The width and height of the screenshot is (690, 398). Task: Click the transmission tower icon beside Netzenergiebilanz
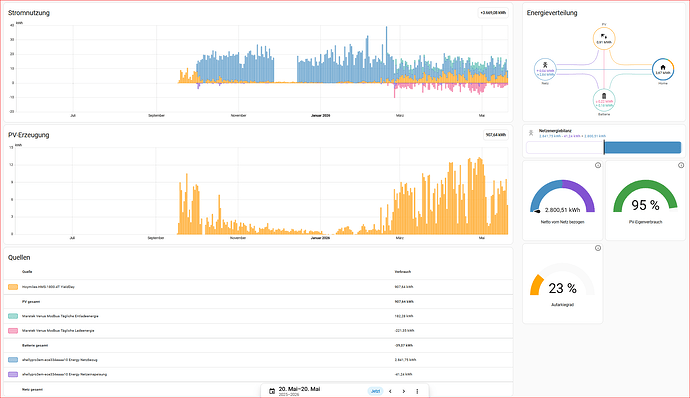tap(531, 133)
